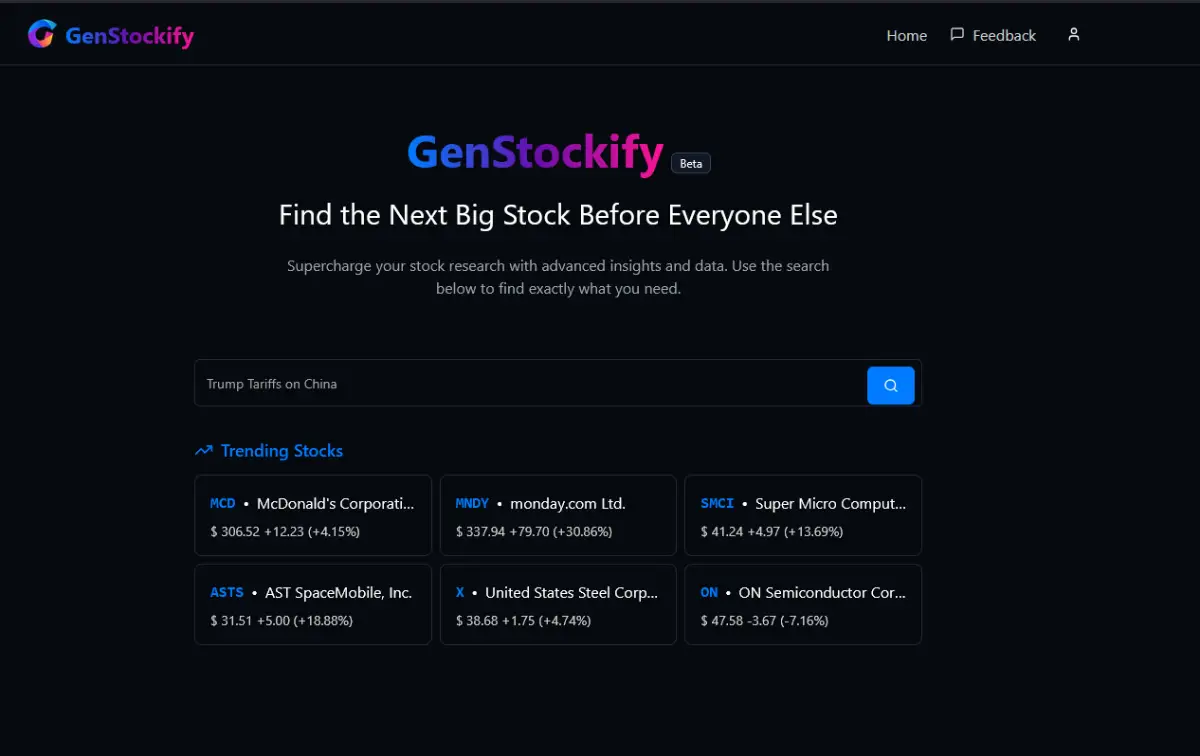This screenshot has width=1200, height=756.
Task: Select the X United States Steel card
Action: [x=557, y=604]
